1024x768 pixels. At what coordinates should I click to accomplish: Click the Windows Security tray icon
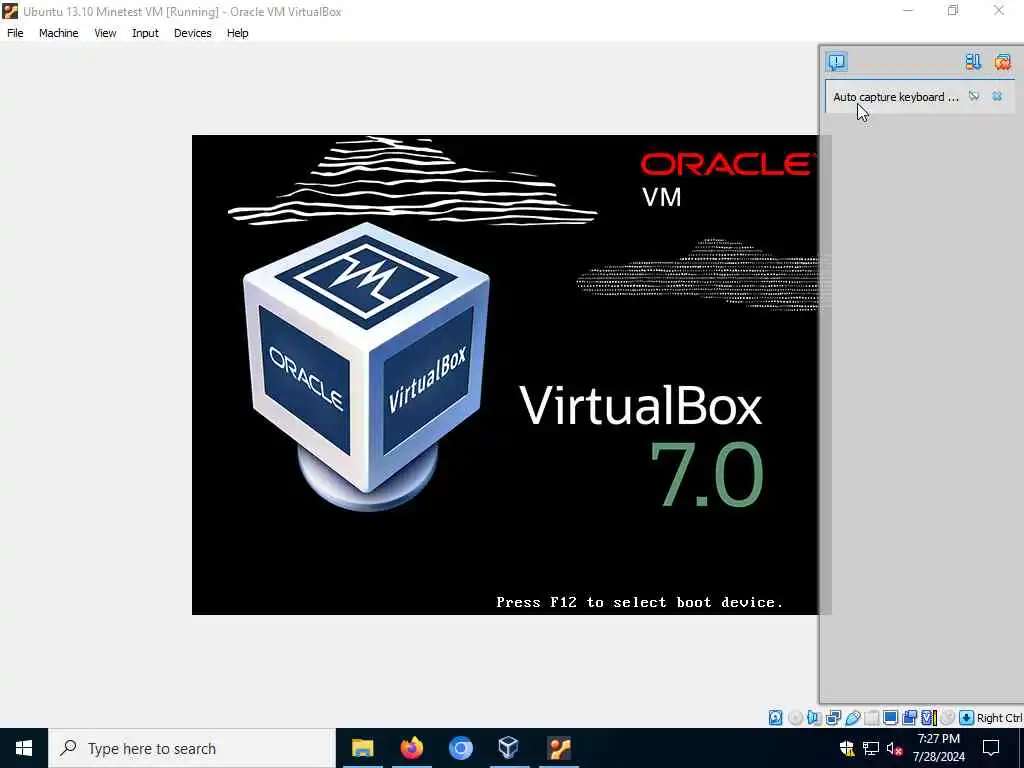coord(847,748)
